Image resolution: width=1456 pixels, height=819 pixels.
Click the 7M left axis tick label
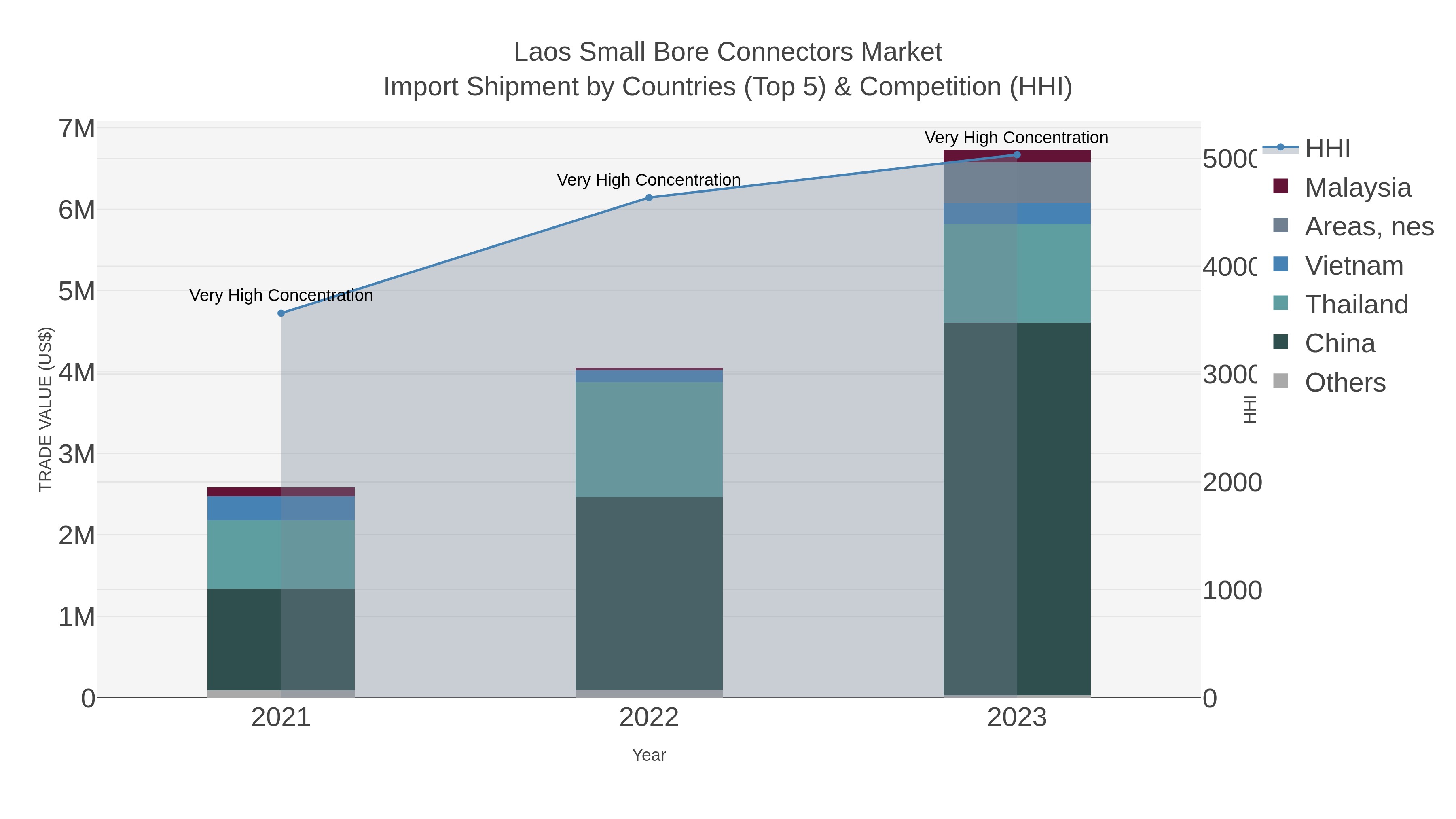(x=77, y=128)
